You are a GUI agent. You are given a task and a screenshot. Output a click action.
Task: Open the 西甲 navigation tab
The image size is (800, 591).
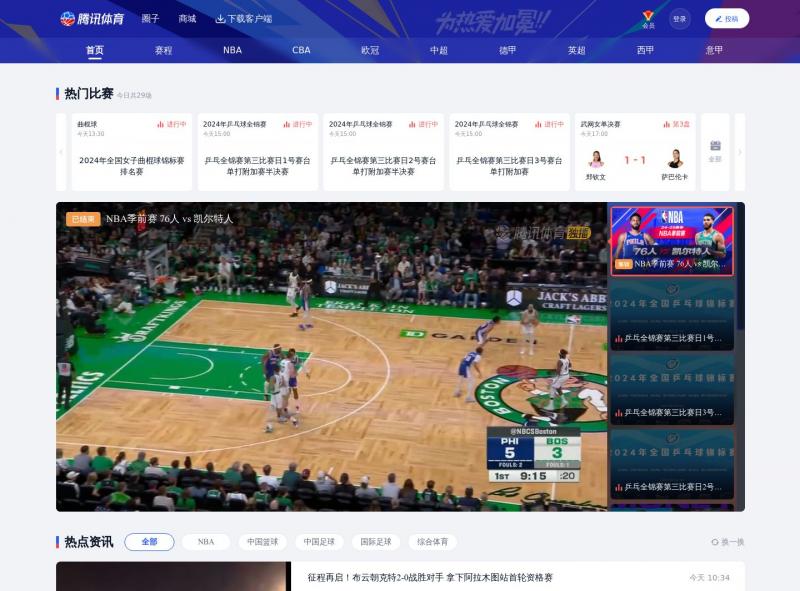tap(645, 50)
